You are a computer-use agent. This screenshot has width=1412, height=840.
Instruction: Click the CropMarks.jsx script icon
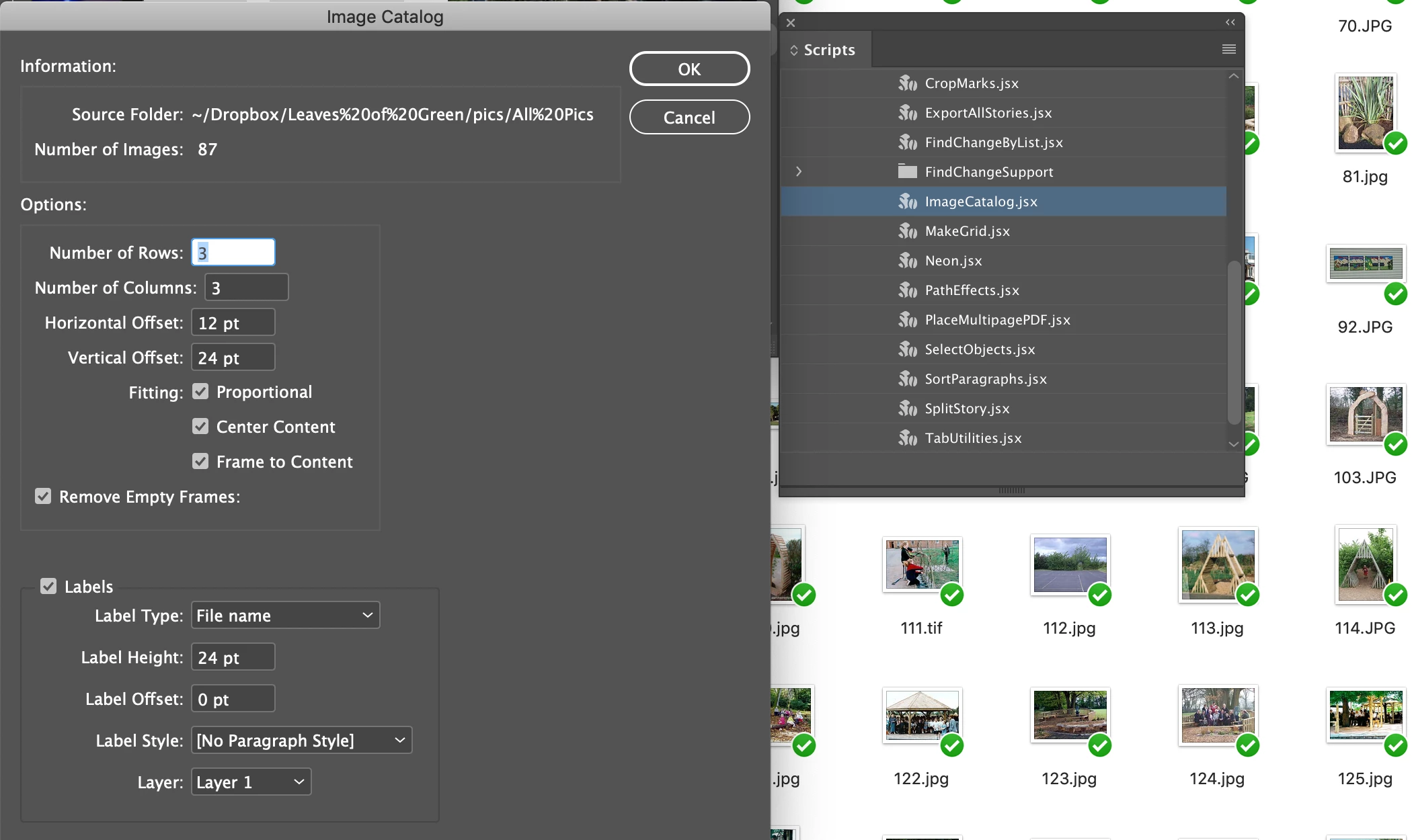(908, 83)
